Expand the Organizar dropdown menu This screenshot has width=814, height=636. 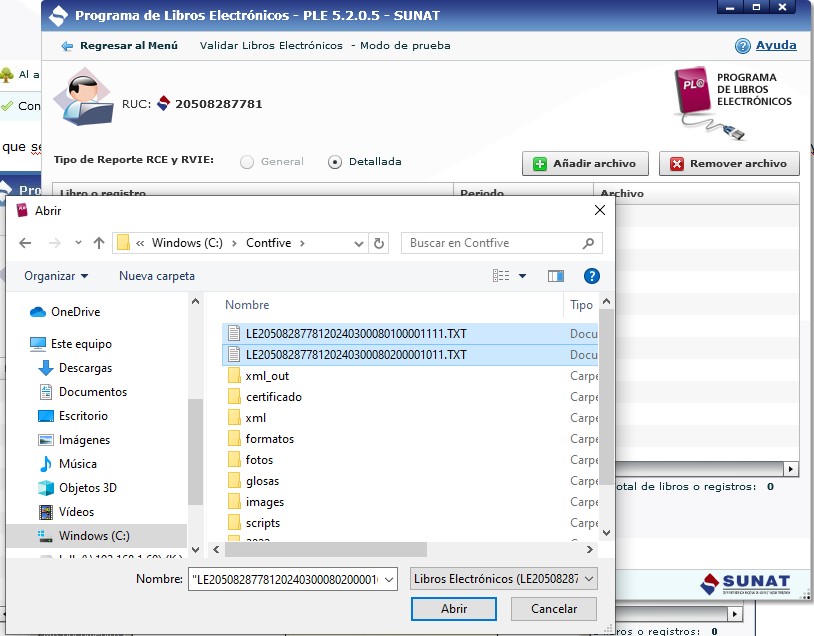56,276
